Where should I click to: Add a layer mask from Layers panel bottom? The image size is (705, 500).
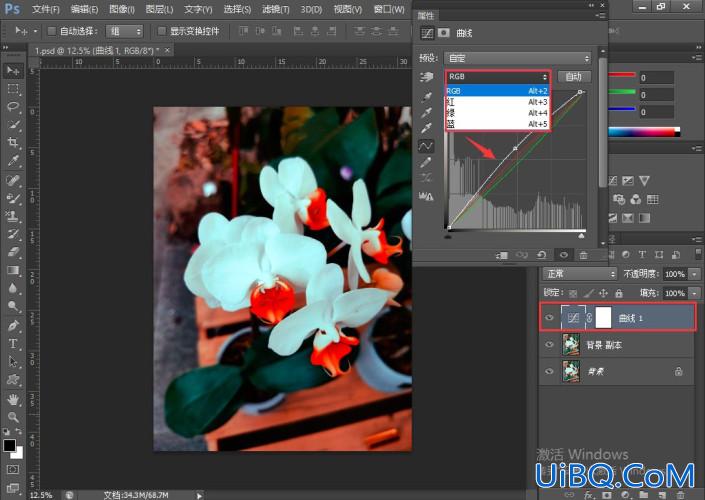point(607,495)
